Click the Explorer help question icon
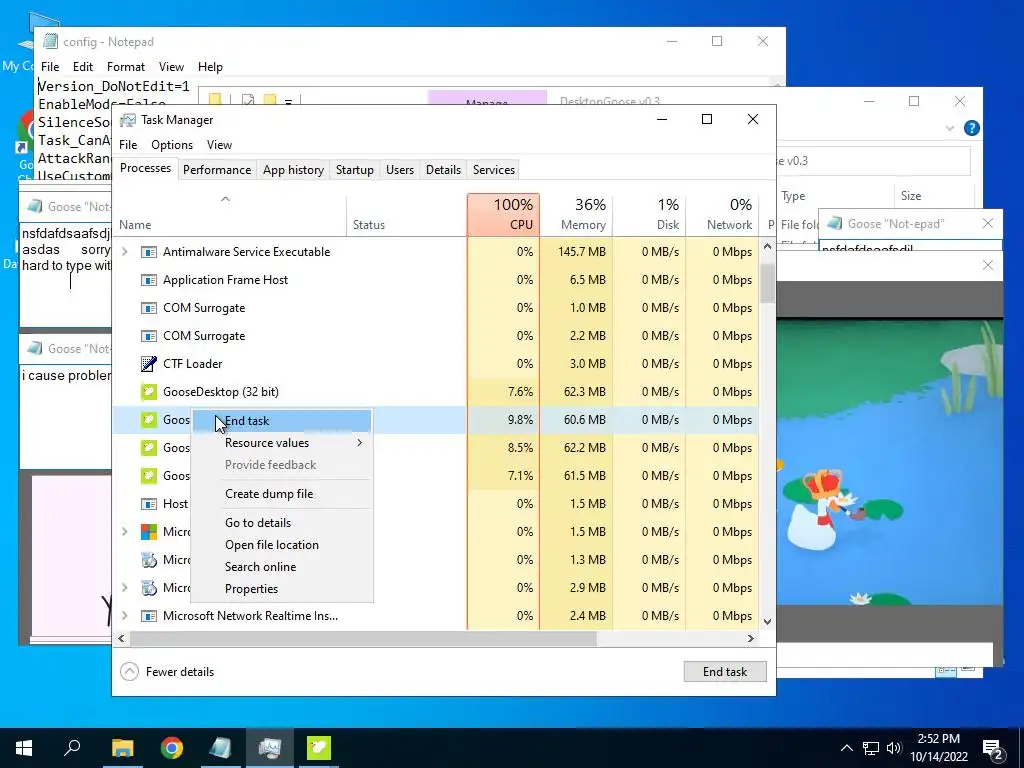Screen dimensions: 1024x768 click(972, 128)
